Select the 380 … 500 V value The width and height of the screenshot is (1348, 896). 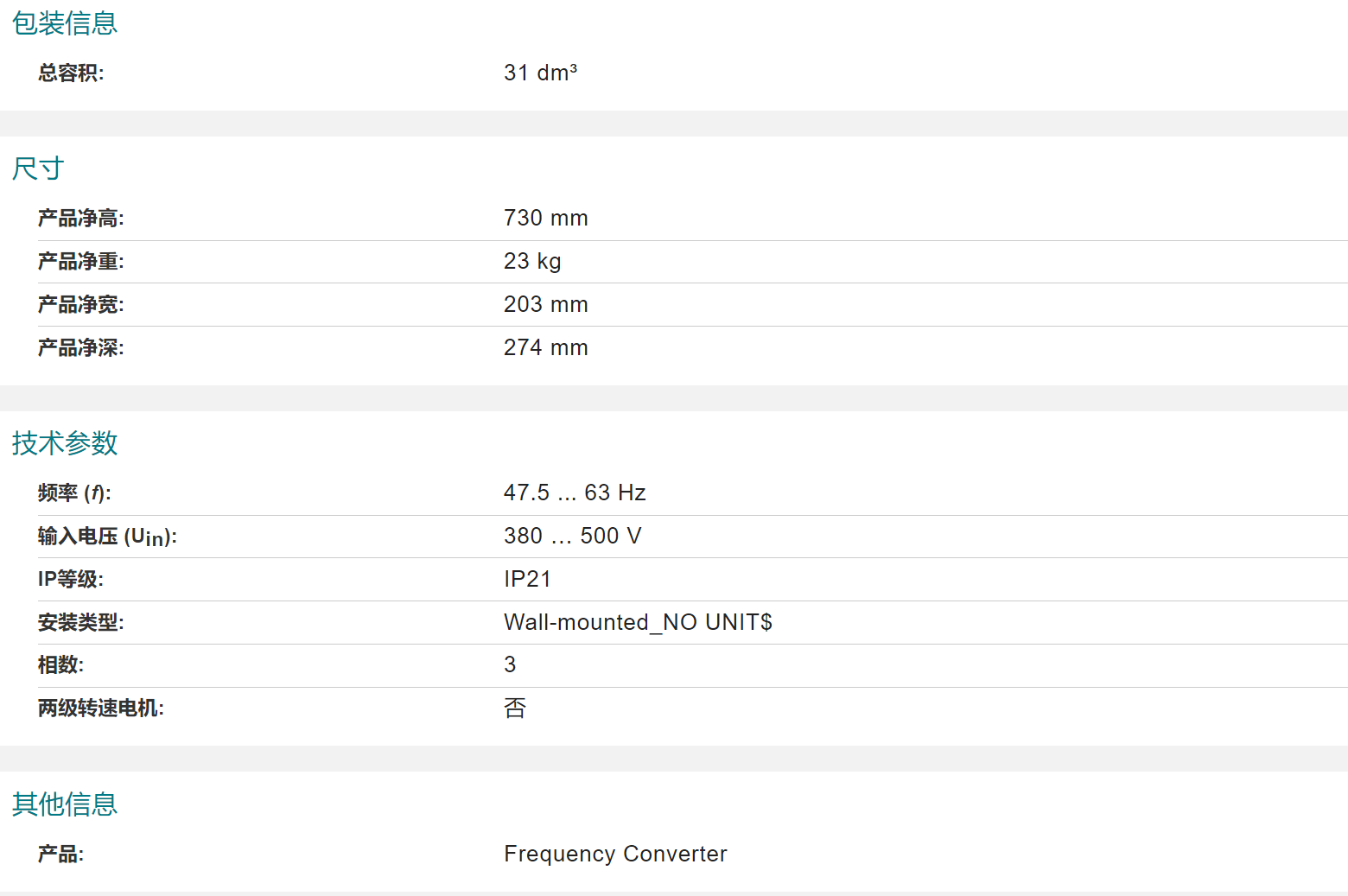click(x=573, y=536)
